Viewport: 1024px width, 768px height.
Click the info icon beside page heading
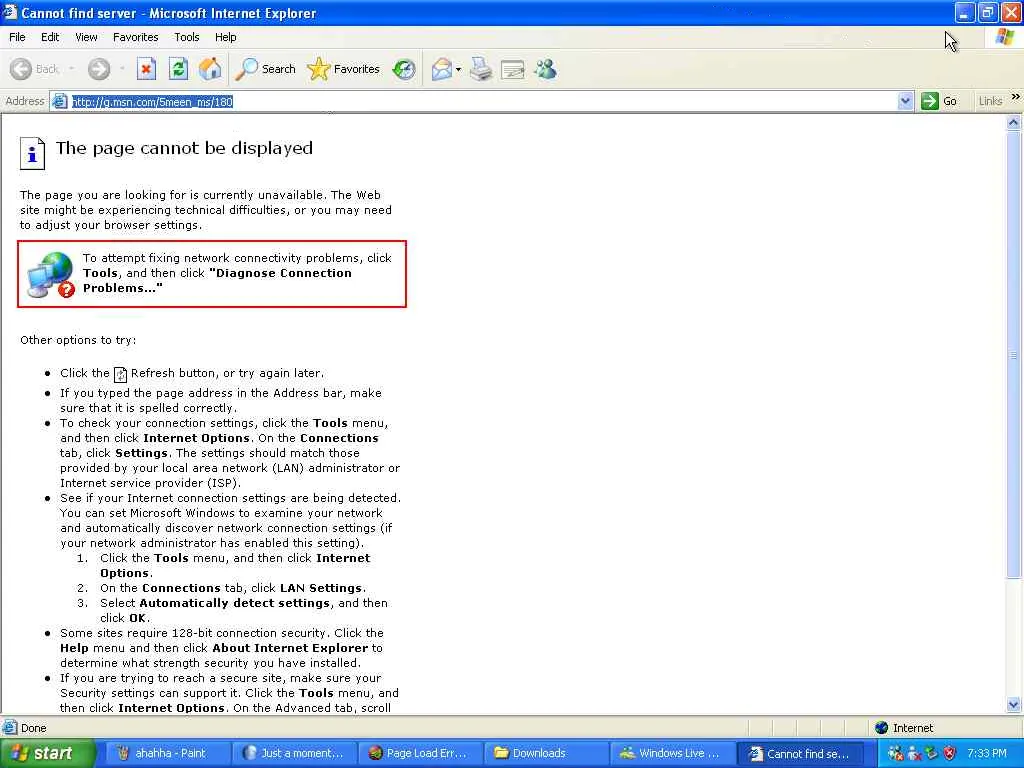(32, 153)
